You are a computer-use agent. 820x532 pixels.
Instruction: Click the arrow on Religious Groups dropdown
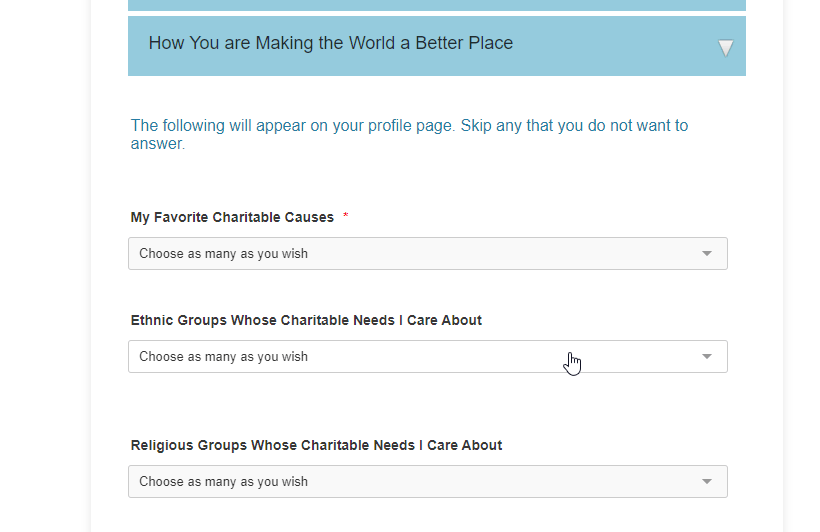(707, 482)
